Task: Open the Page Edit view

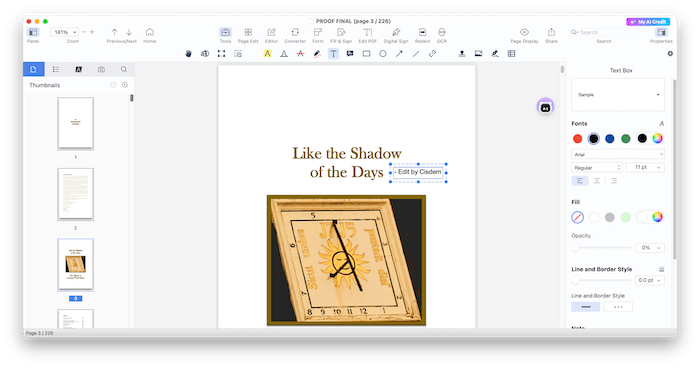Action: tap(248, 35)
